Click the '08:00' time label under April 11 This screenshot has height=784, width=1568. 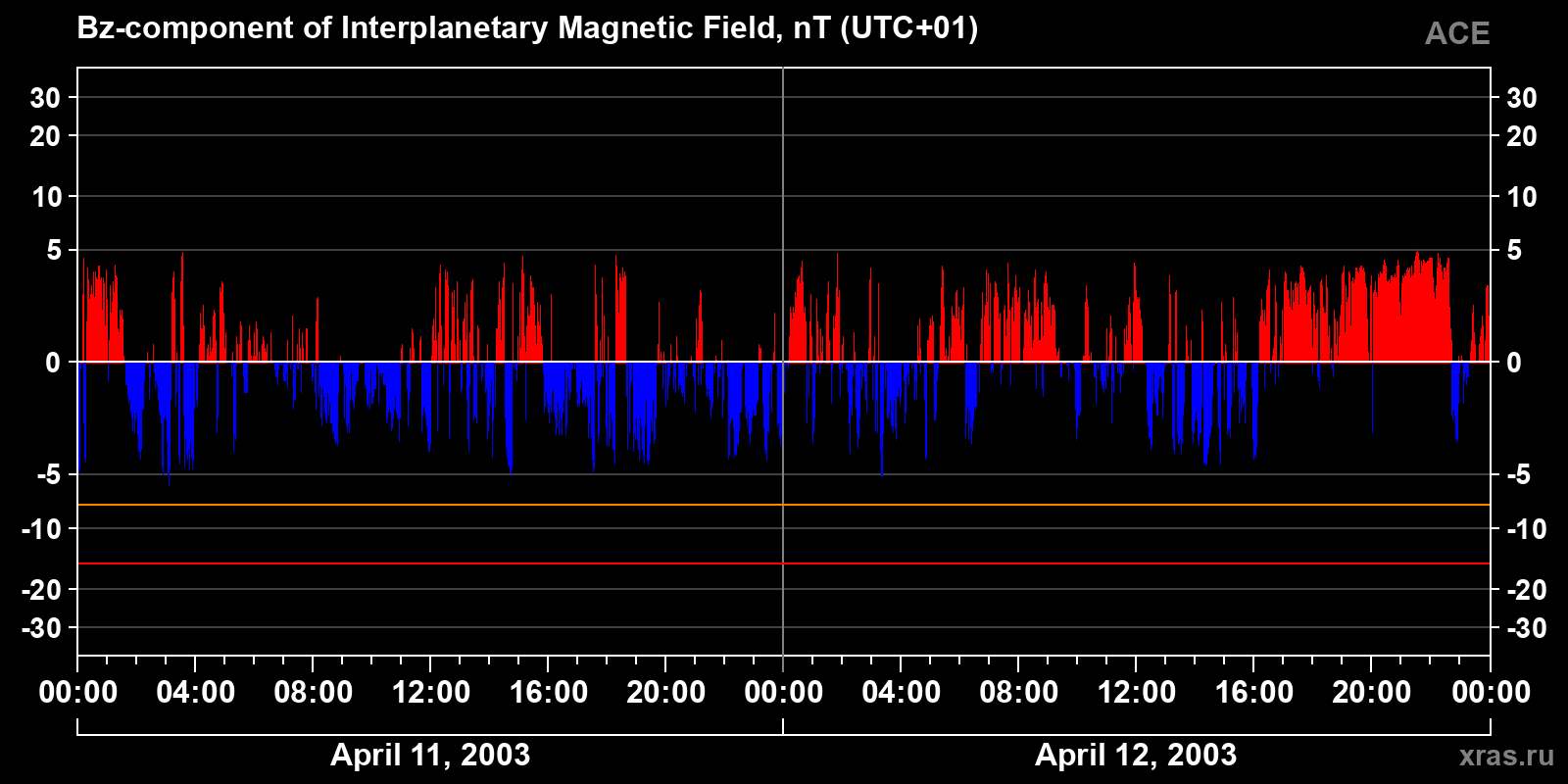coord(314,692)
